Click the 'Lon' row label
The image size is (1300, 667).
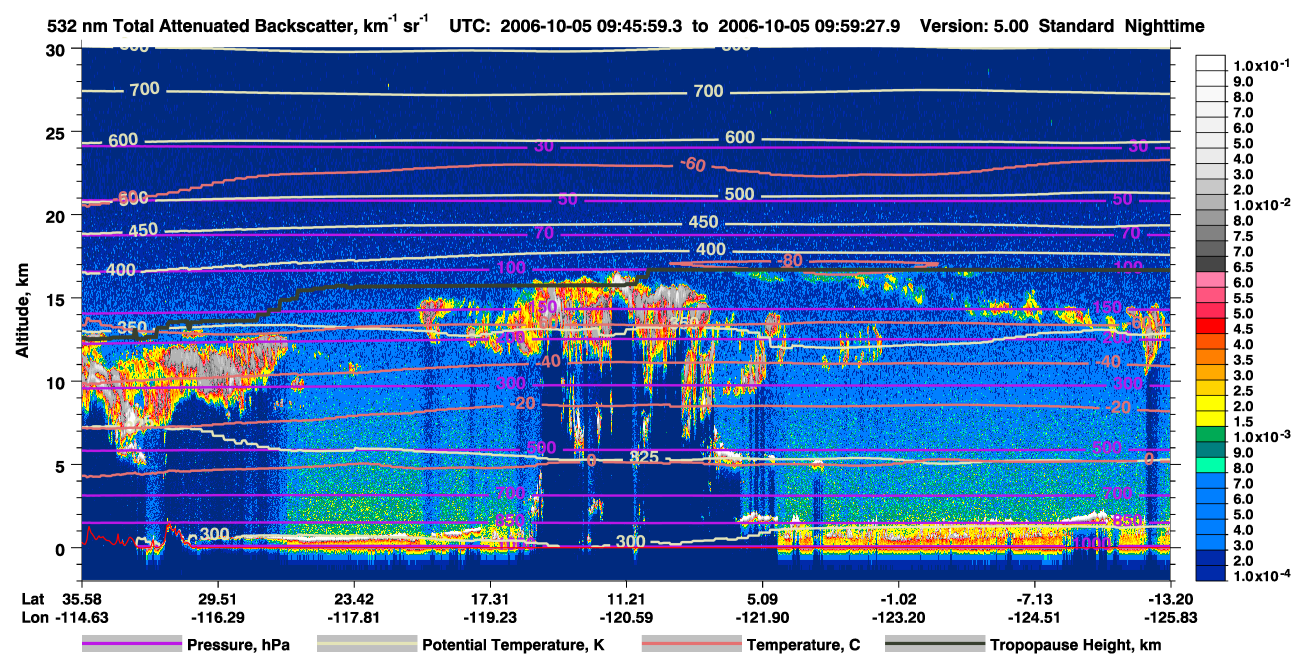(34, 617)
